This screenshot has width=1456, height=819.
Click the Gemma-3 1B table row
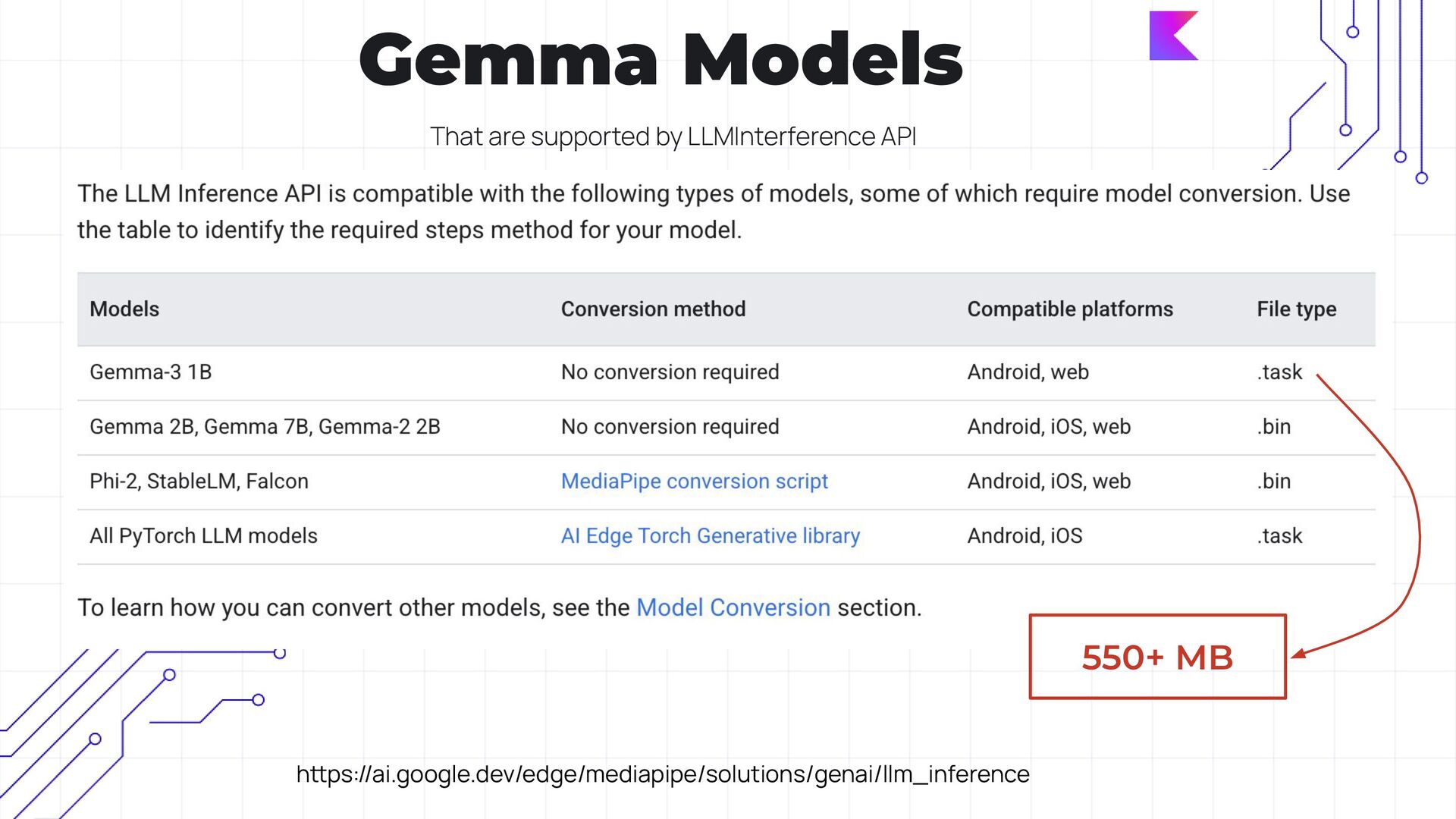click(726, 373)
